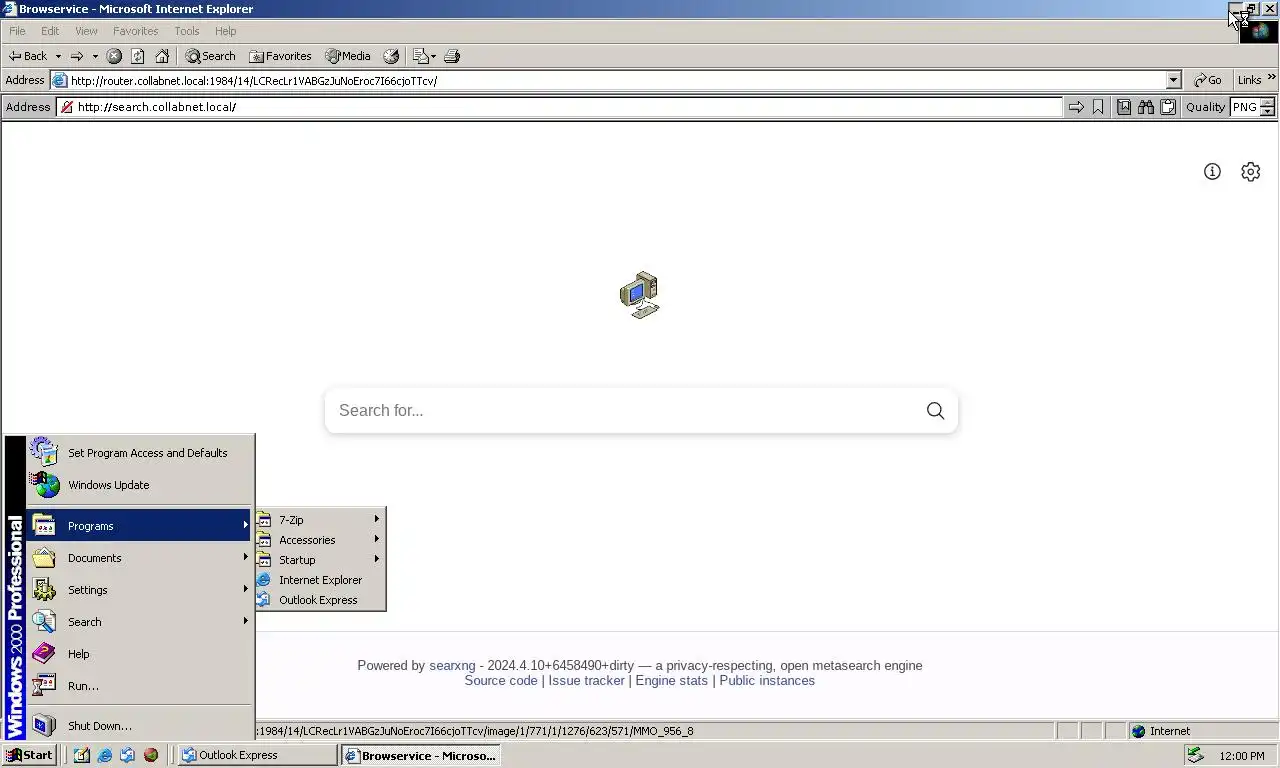Expand the Settings entry in Start menu
The image size is (1280, 768).
[x=140, y=590]
